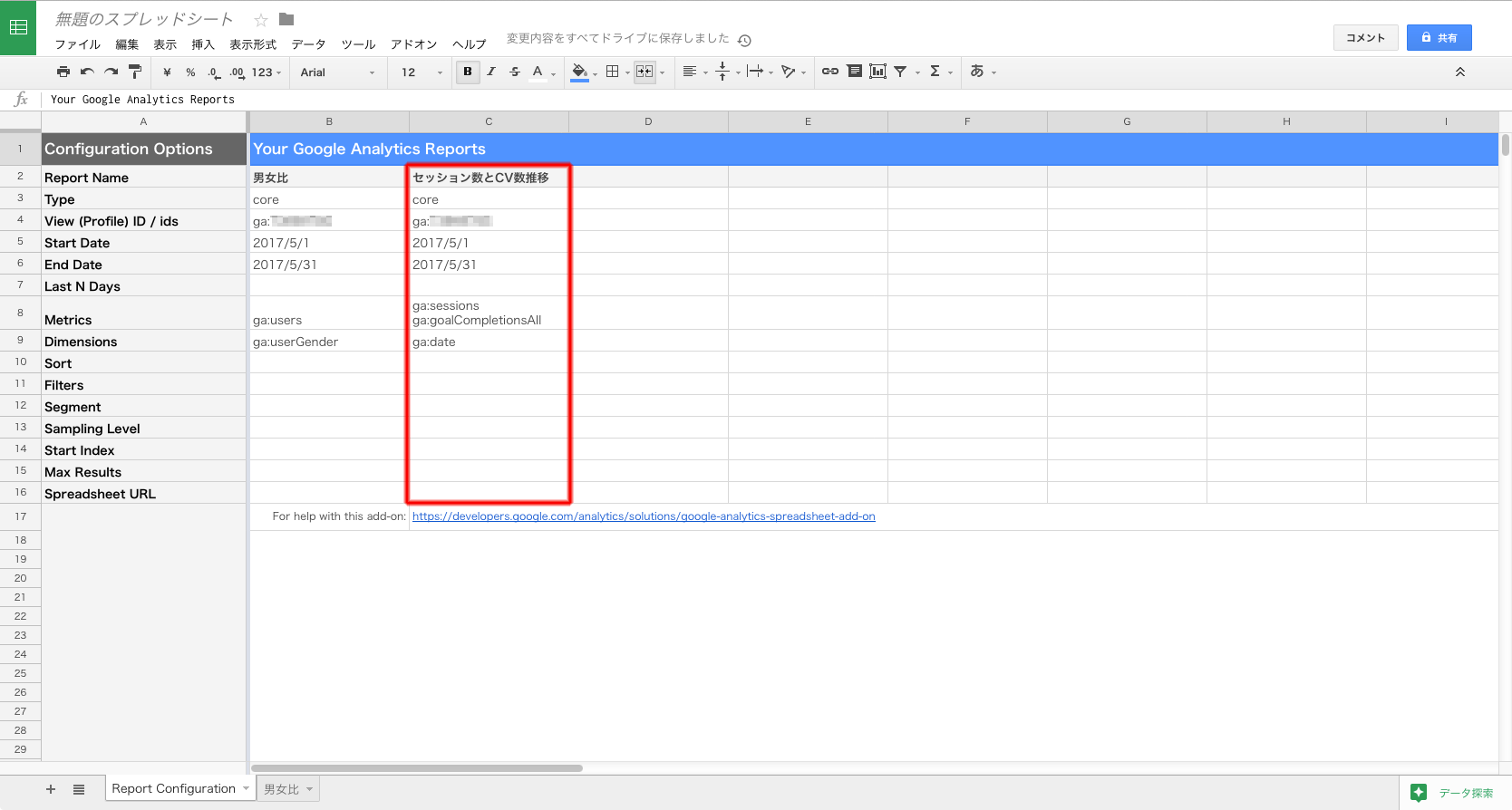Click the horizontal scrollbar
Screen dimensions: 1512x810
417,768
